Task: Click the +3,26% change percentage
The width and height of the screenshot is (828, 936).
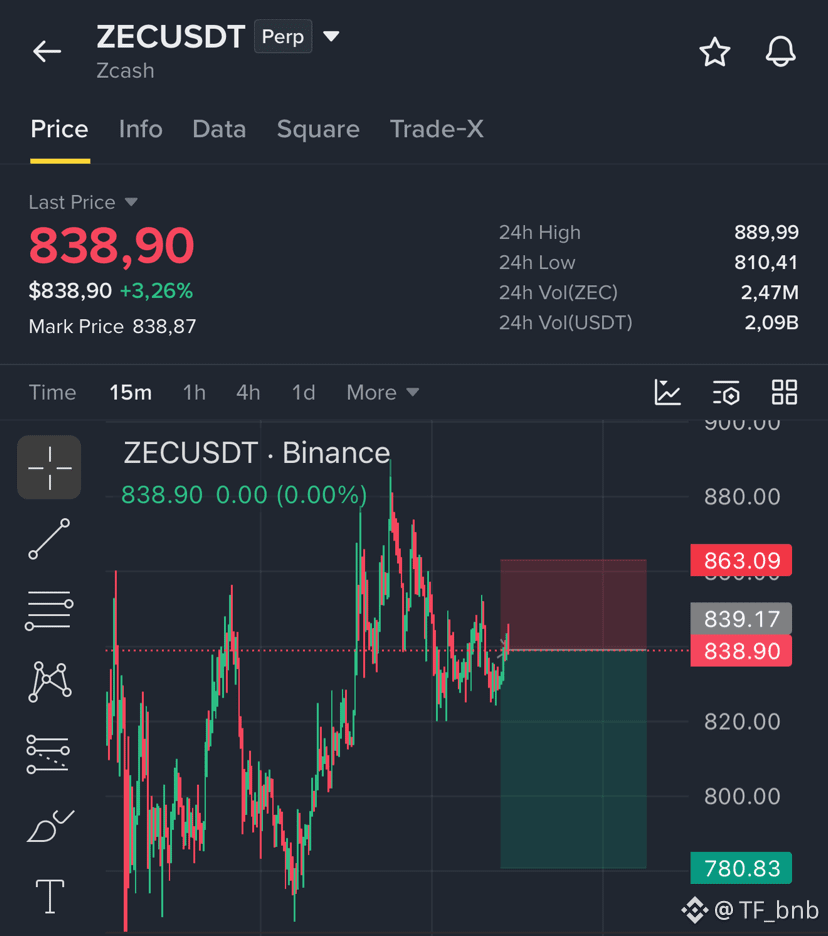Action: pyautogui.click(x=156, y=291)
